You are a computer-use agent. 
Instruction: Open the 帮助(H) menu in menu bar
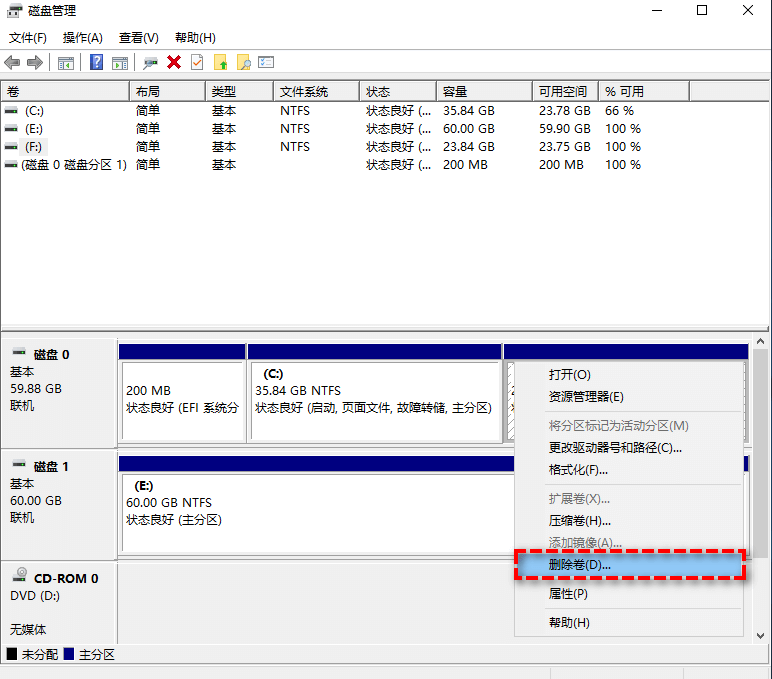coord(195,38)
